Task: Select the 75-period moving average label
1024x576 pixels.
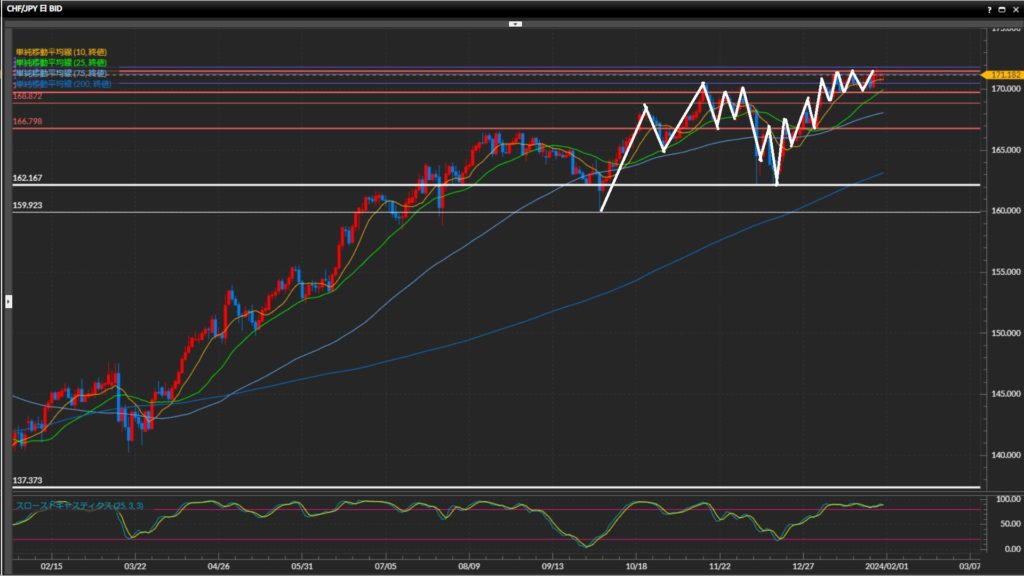Action: click(x=60, y=74)
